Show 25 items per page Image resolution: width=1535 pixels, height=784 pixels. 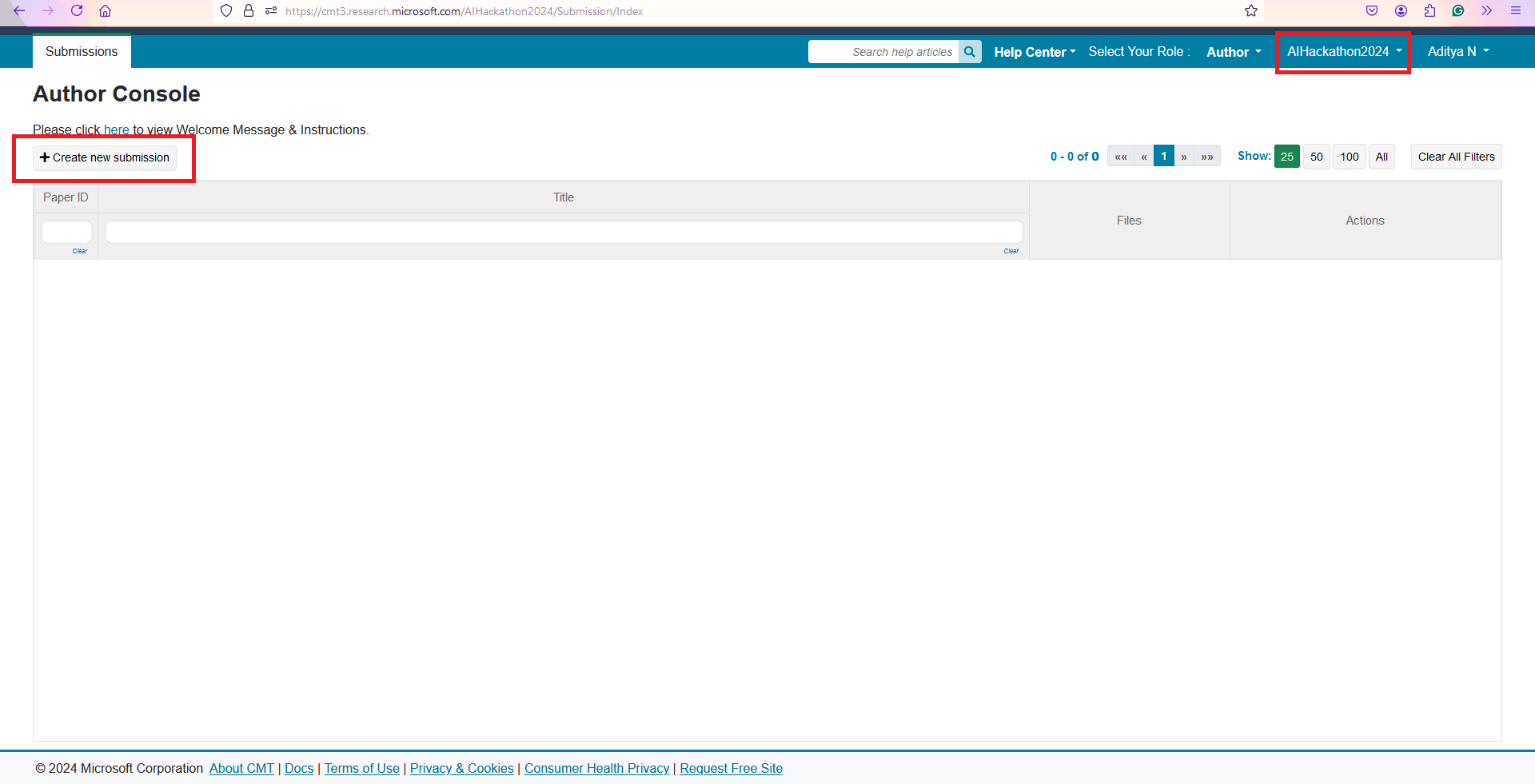click(1287, 157)
